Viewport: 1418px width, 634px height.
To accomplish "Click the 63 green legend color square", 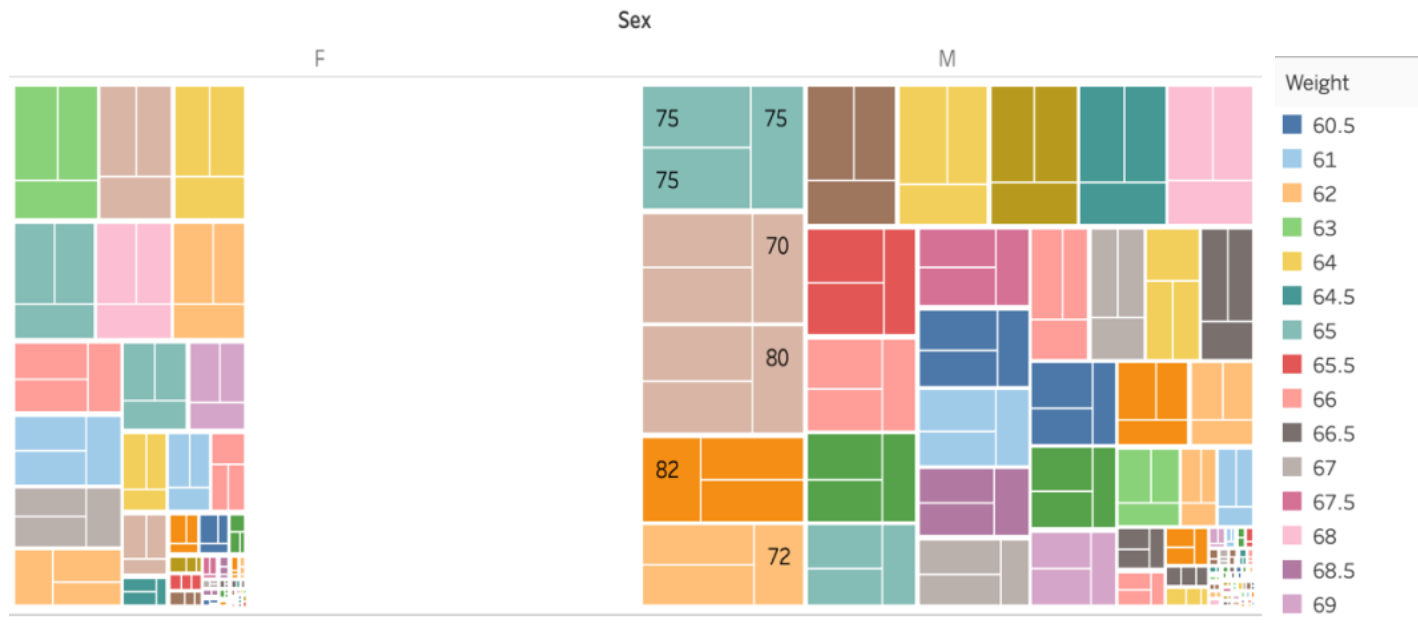I will click(x=1292, y=228).
